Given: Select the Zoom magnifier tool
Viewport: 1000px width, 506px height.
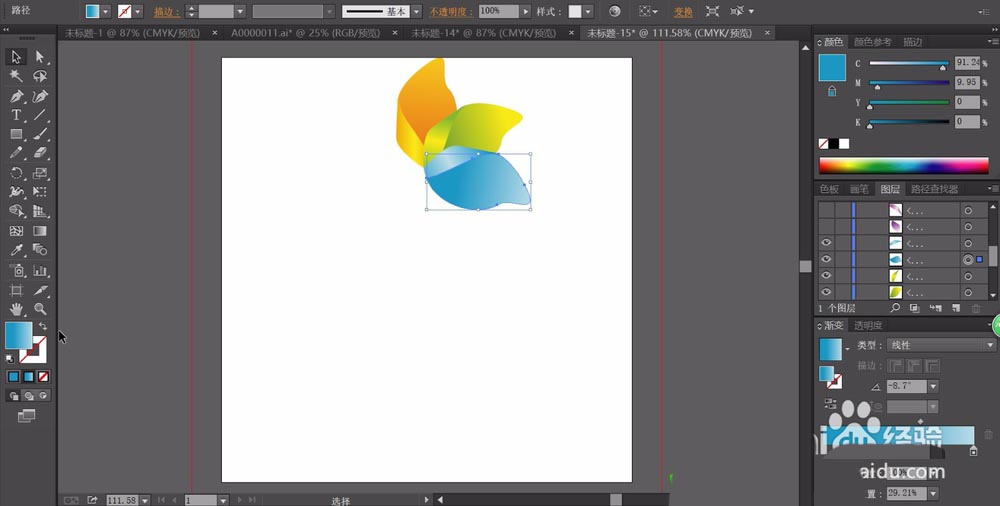Looking at the screenshot, I should pos(40,309).
